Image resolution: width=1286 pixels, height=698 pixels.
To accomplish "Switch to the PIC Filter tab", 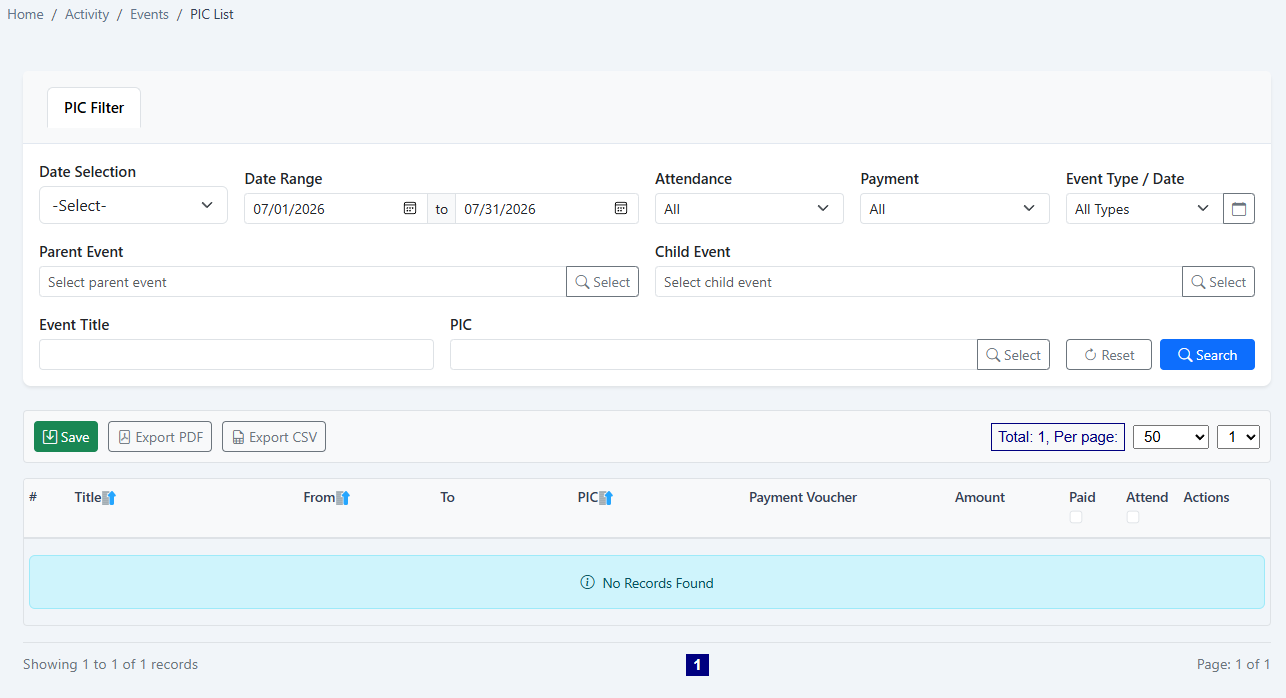I will coord(94,108).
